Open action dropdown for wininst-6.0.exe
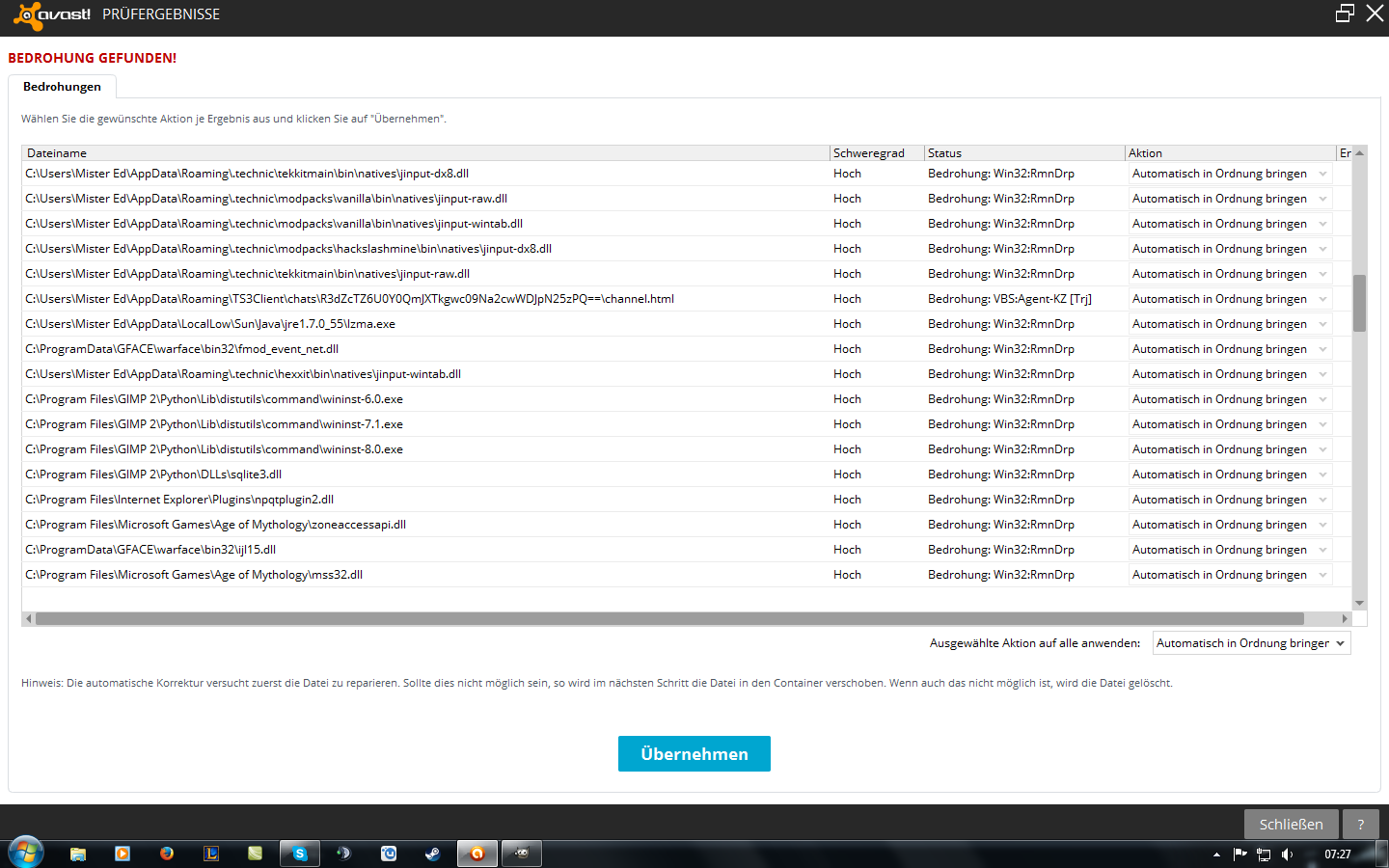 1230,399
